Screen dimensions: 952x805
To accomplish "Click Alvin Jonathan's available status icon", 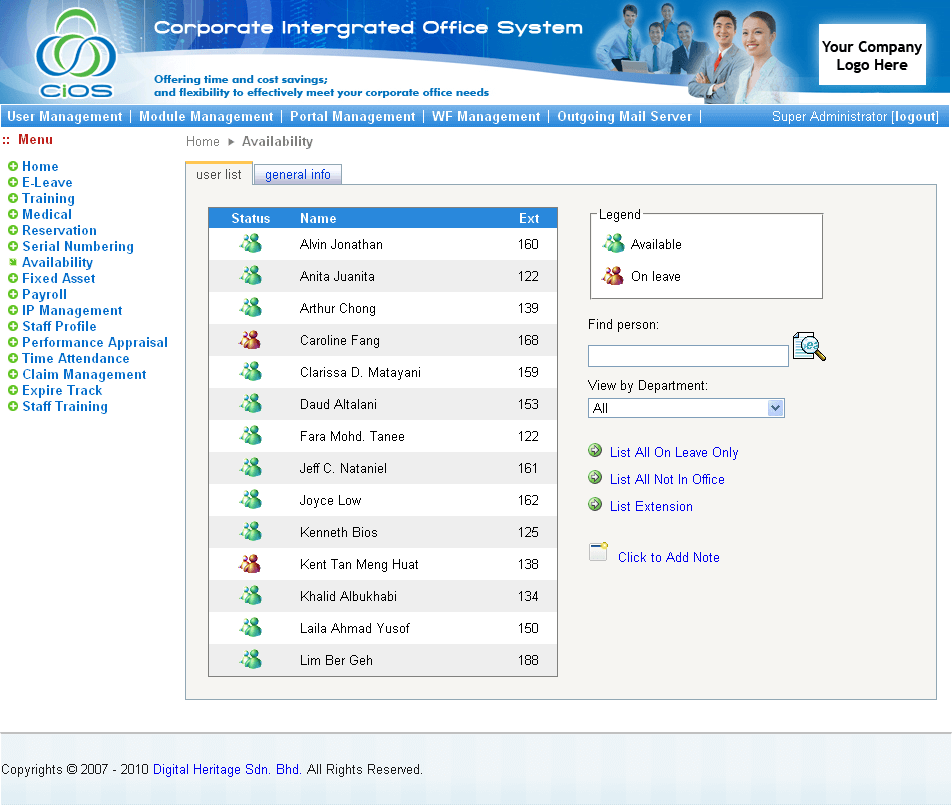I will [250, 244].
